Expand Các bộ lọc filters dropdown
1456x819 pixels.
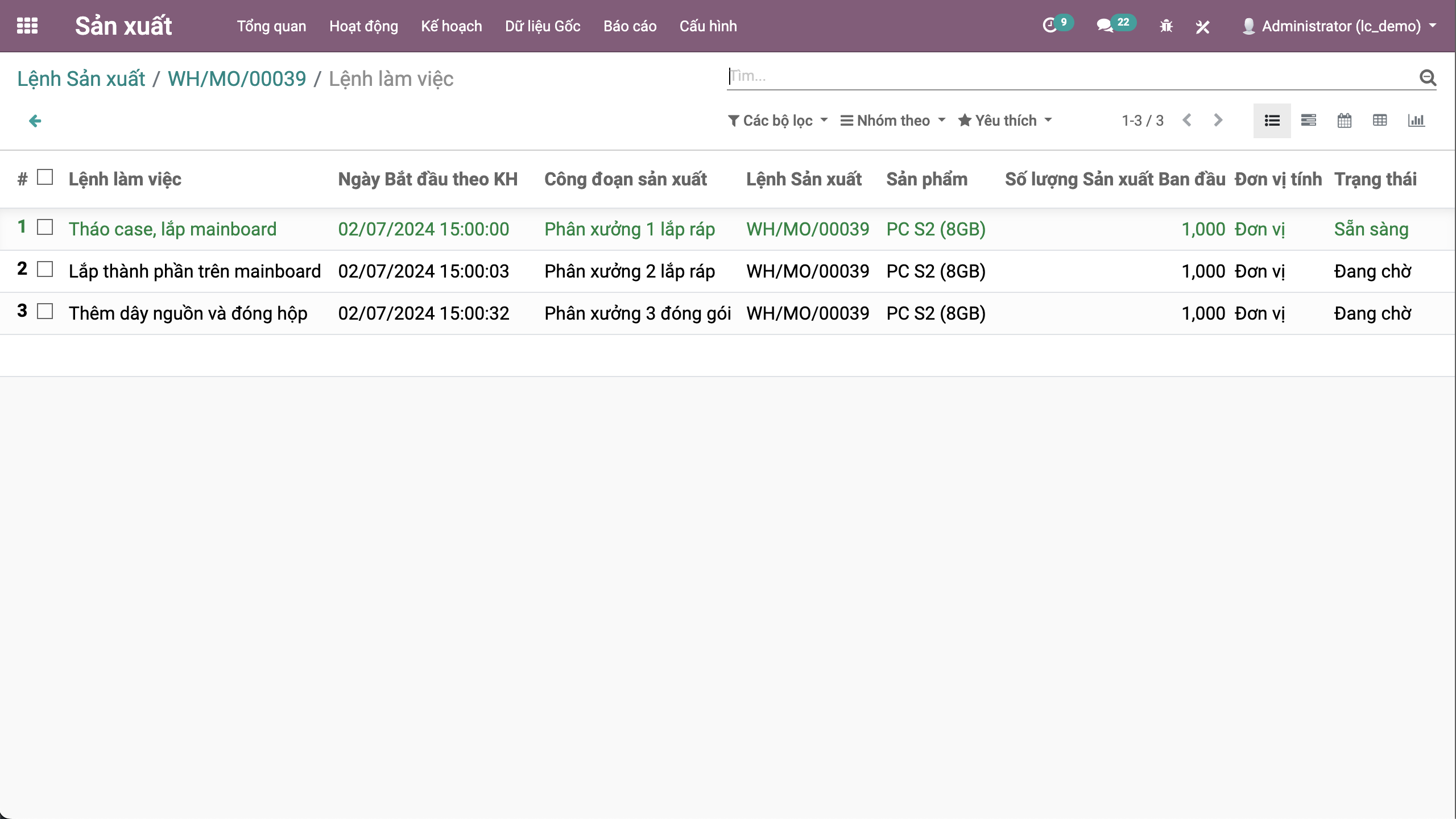[777, 121]
